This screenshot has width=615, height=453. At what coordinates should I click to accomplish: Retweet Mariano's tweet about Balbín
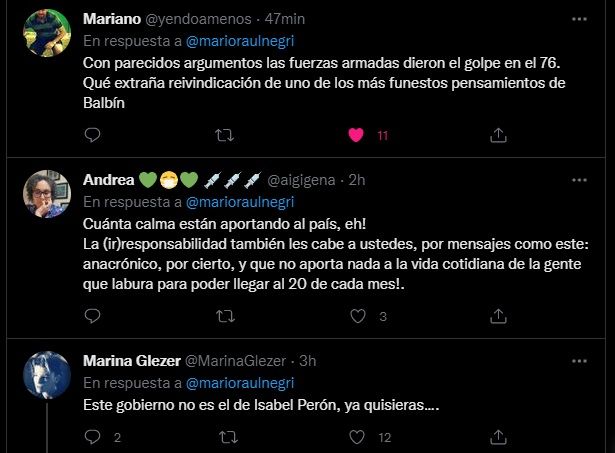pos(224,135)
